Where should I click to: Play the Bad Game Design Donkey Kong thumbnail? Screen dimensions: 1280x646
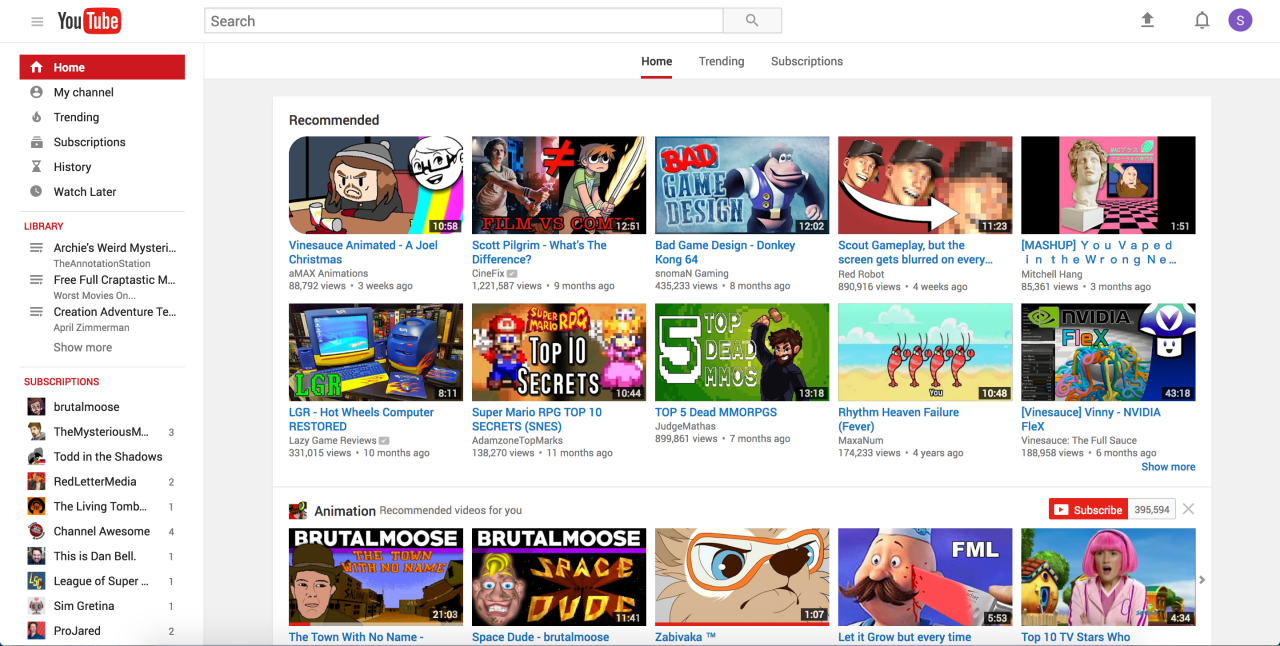742,185
